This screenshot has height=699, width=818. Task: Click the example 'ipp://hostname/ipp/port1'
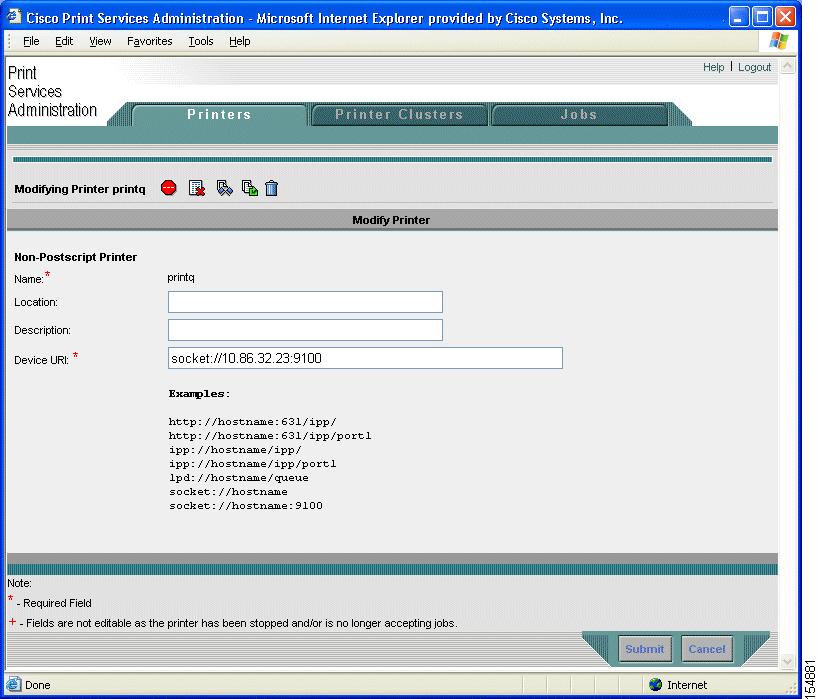[252, 464]
